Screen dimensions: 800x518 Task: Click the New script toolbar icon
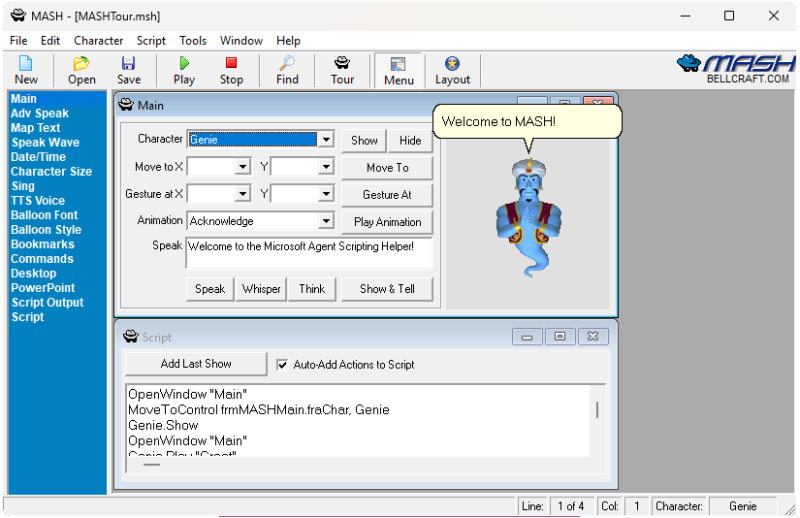click(26, 70)
